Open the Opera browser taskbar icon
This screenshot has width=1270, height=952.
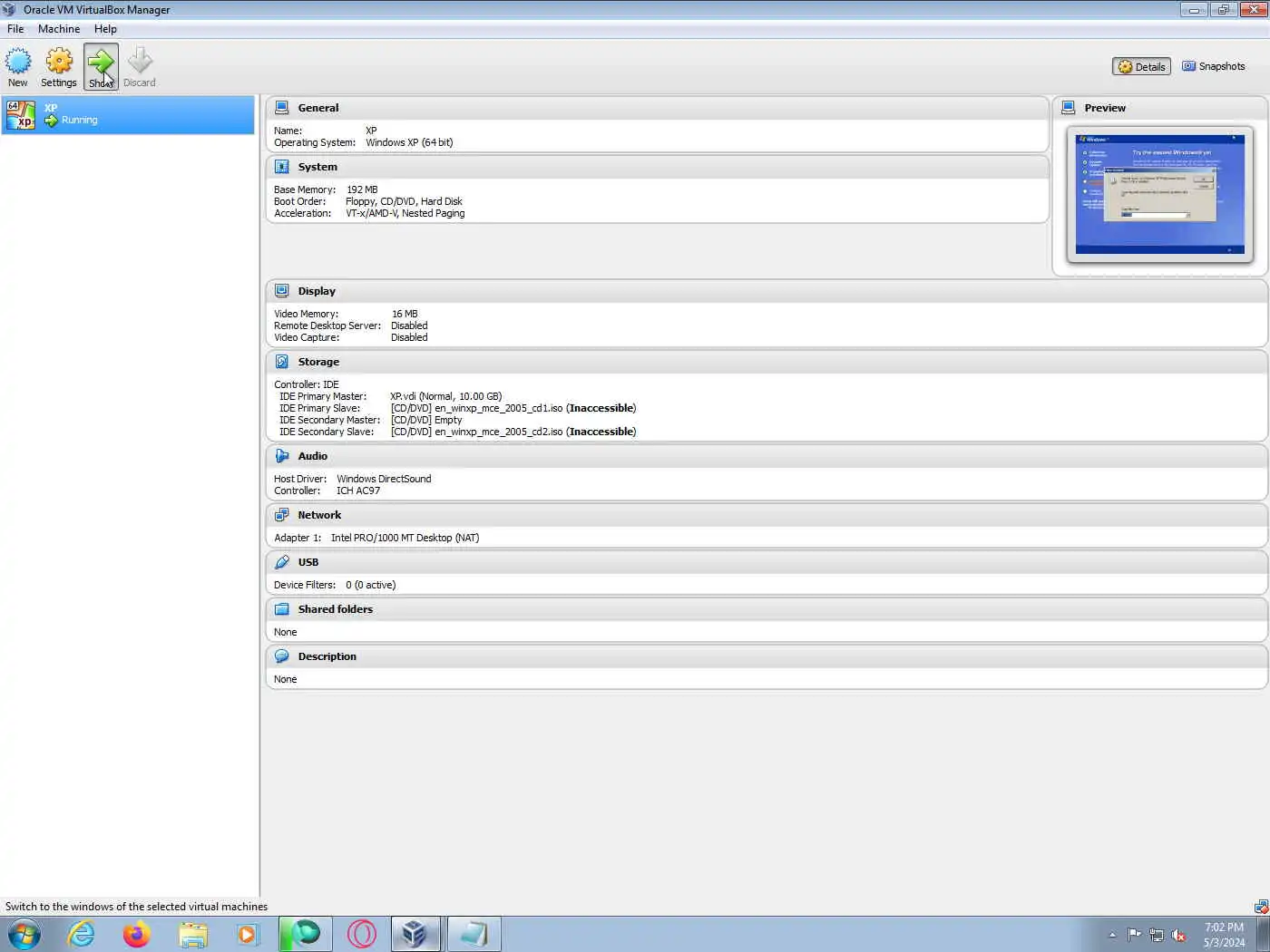[361, 934]
